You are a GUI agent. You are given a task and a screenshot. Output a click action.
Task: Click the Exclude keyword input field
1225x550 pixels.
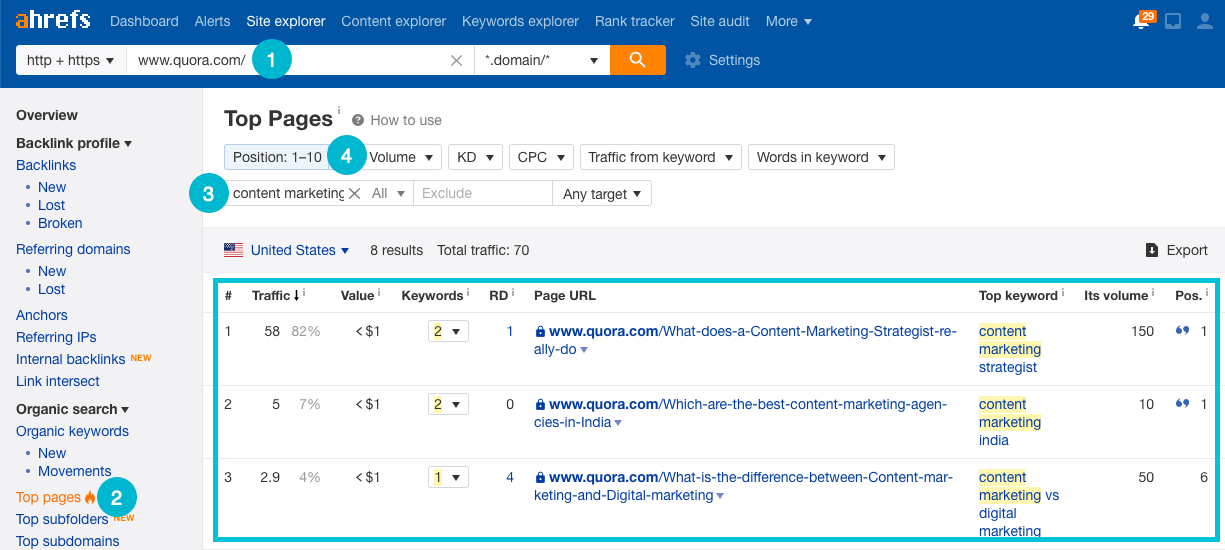point(483,193)
